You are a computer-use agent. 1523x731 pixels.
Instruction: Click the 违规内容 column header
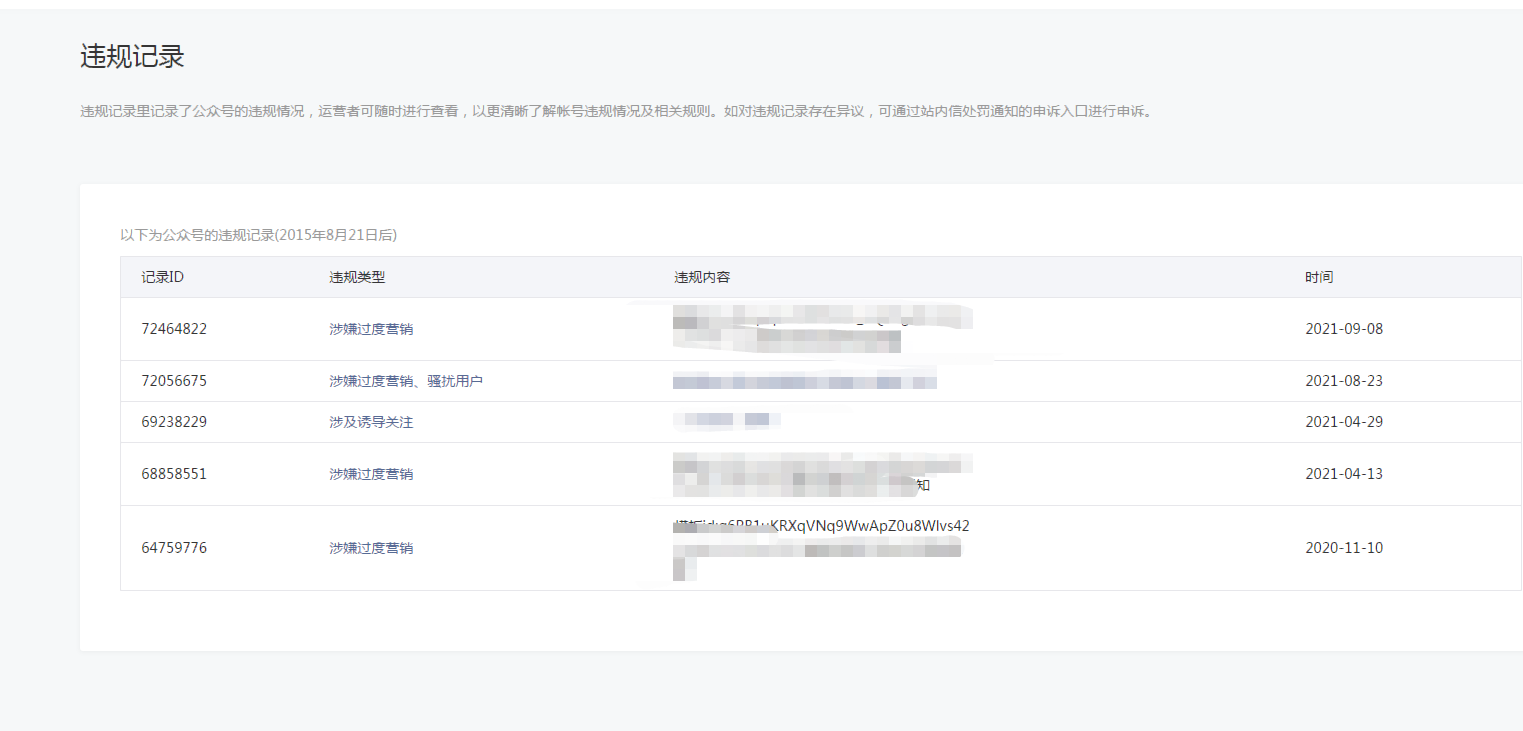[702, 277]
